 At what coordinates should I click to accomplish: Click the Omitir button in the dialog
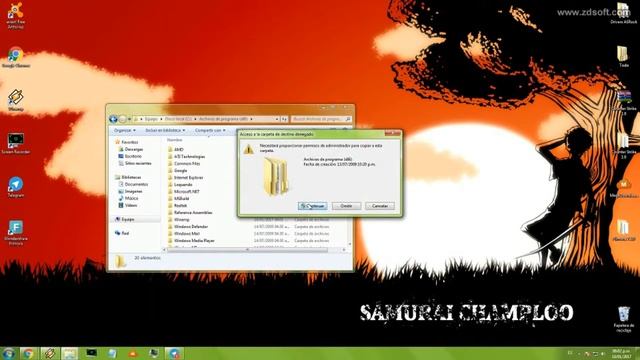click(x=346, y=206)
